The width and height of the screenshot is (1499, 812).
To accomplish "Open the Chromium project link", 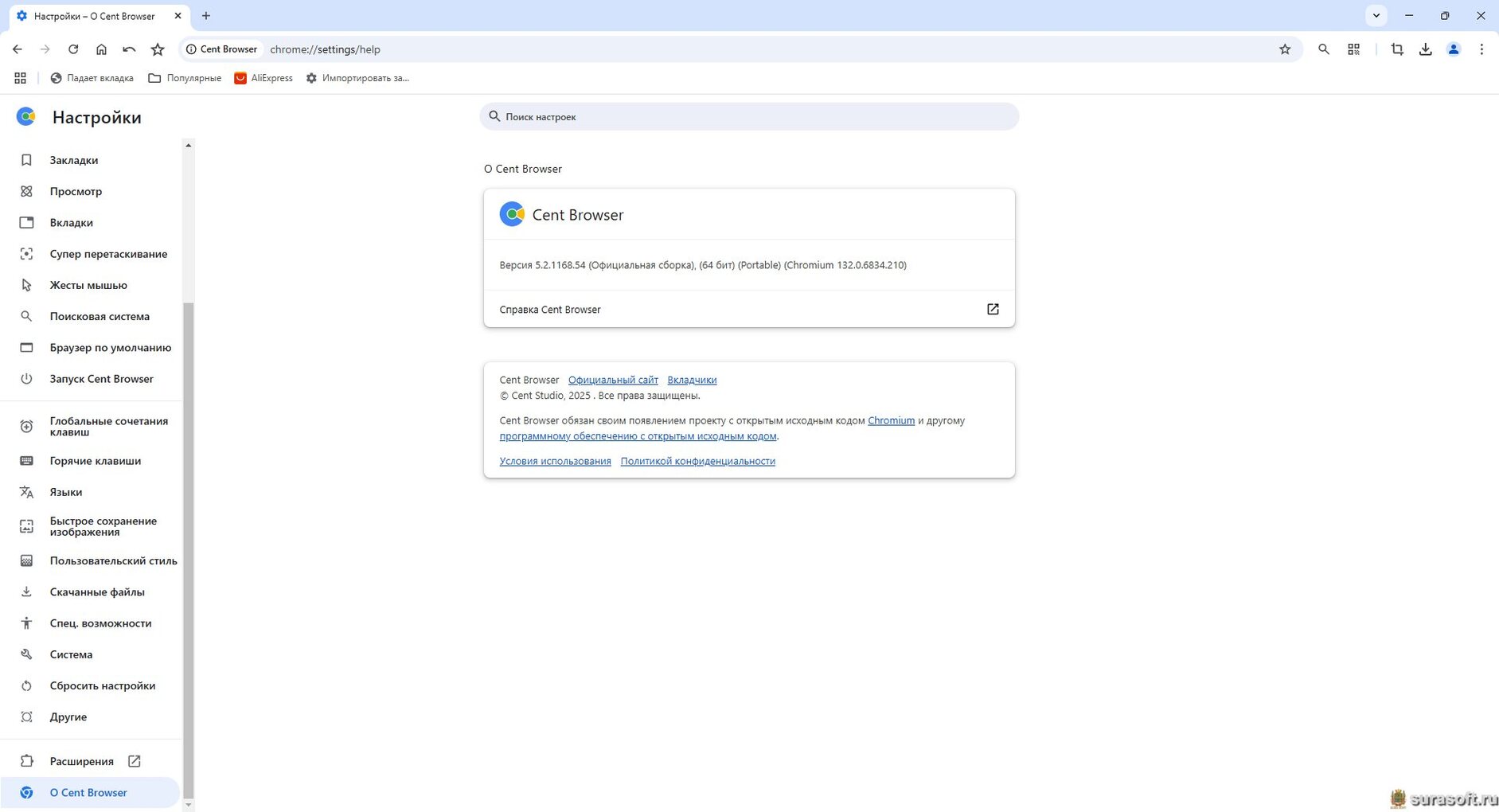I will (x=891, y=420).
